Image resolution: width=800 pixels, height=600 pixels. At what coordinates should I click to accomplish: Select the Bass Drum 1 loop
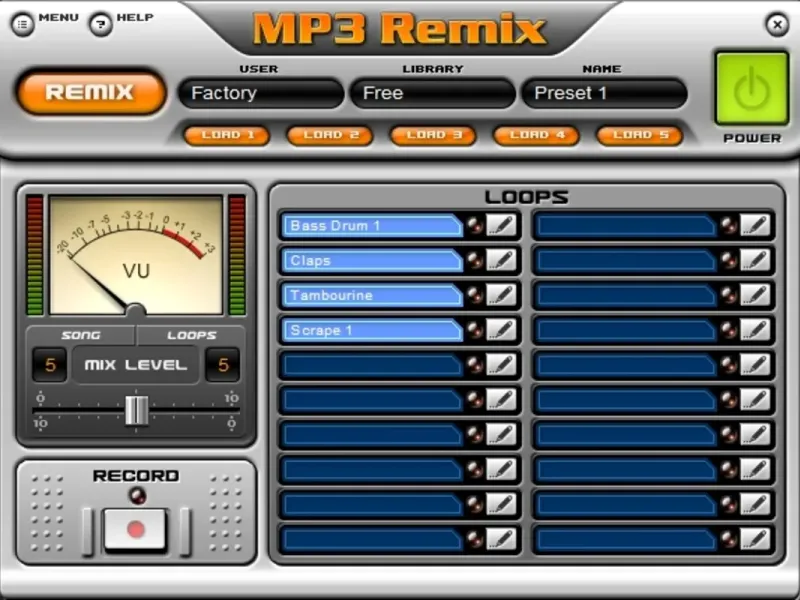[x=372, y=226]
